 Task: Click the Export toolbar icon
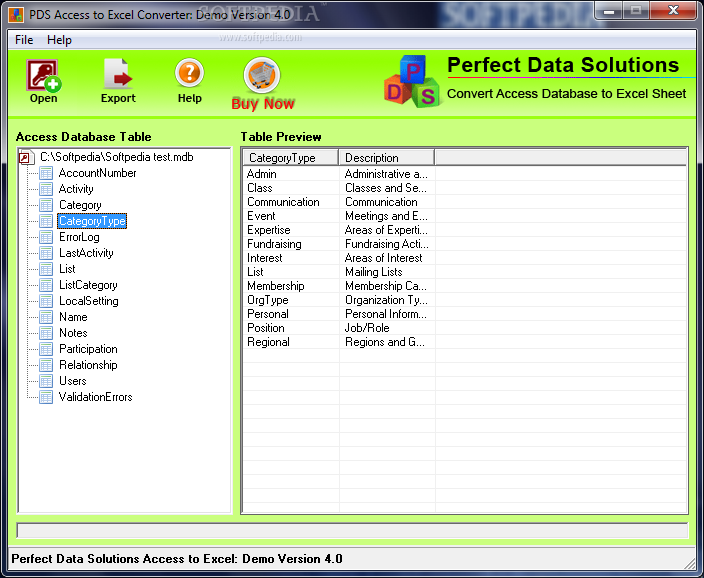click(118, 74)
